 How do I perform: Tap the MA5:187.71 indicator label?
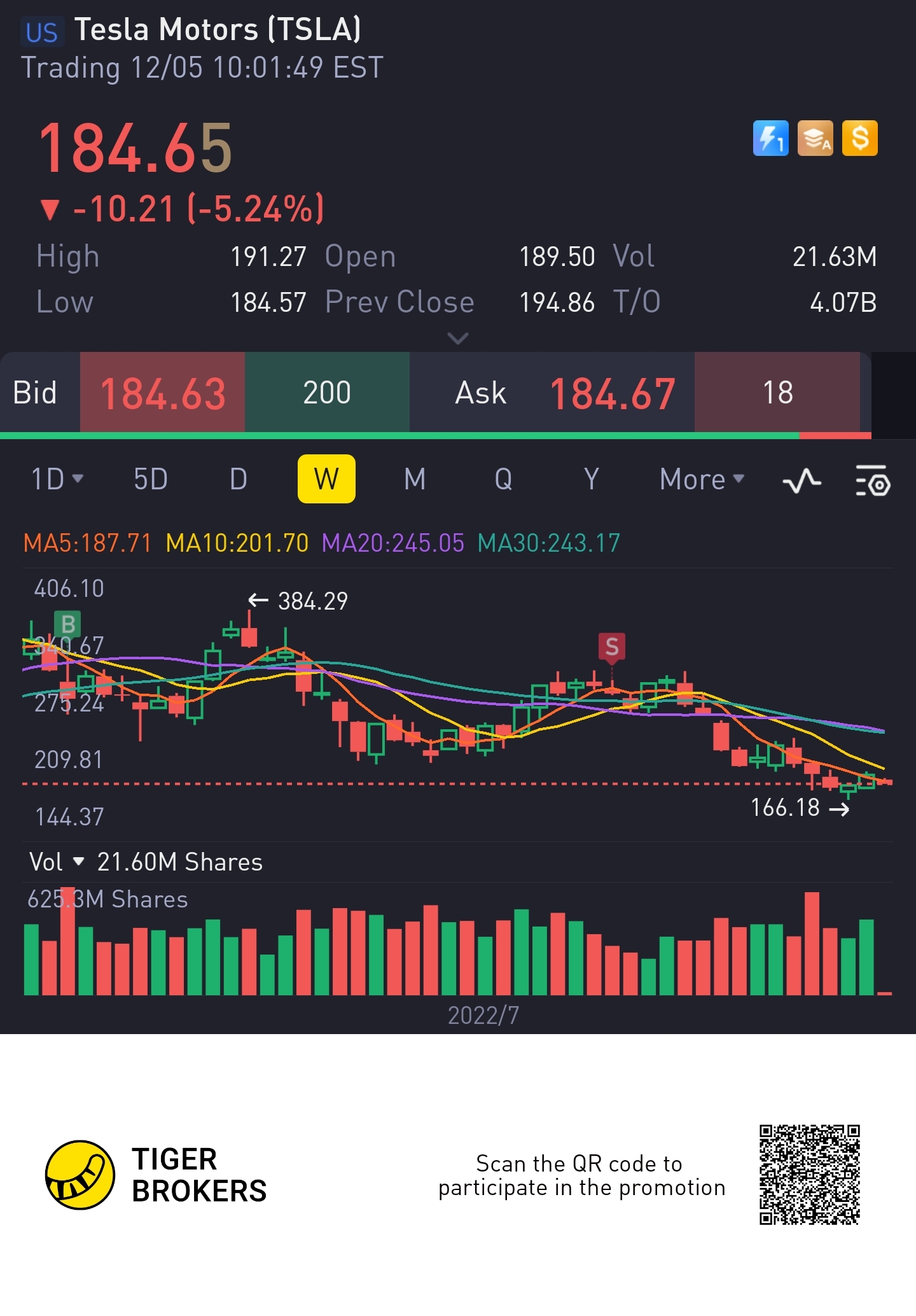[x=88, y=543]
